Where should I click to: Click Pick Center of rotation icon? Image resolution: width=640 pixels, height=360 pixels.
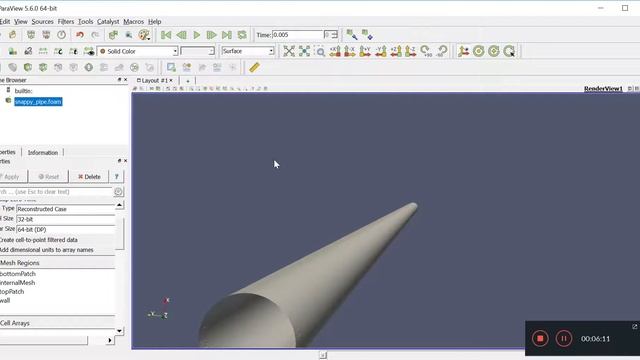click(x=509, y=51)
